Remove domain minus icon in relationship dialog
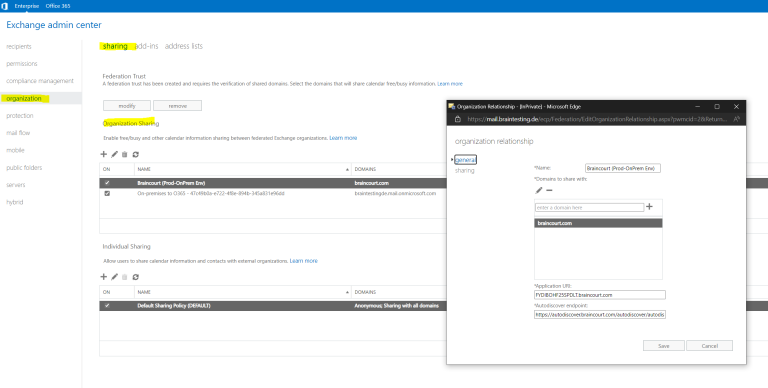This screenshot has height=388, width=768. coord(549,190)
